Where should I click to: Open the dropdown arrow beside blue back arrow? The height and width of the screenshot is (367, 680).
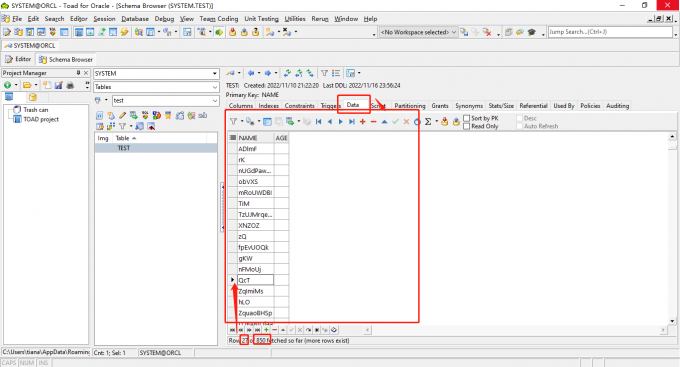[259, 73]
